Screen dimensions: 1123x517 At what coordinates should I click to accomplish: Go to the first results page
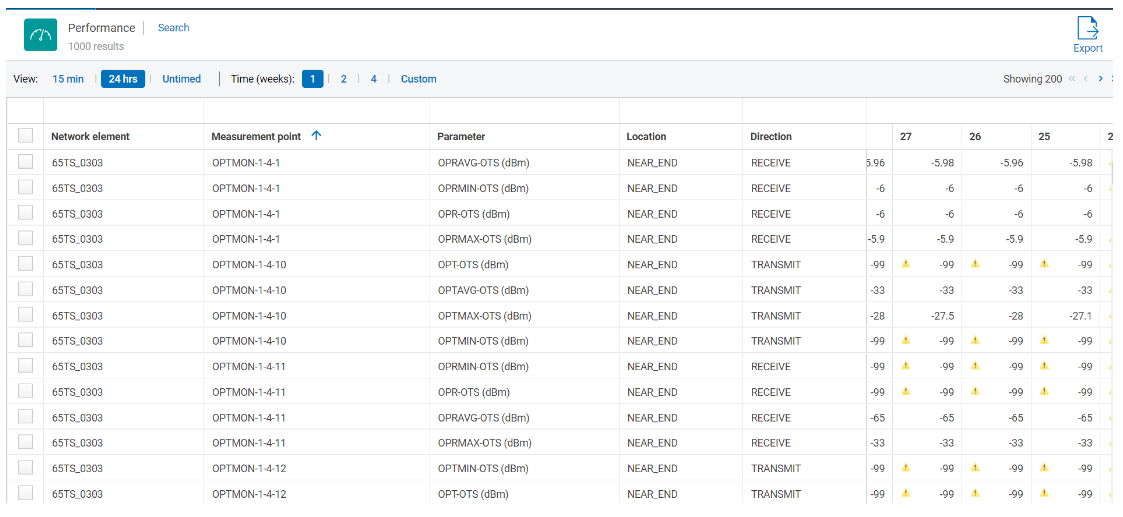pyautogui.click(x=1072, y=79)
